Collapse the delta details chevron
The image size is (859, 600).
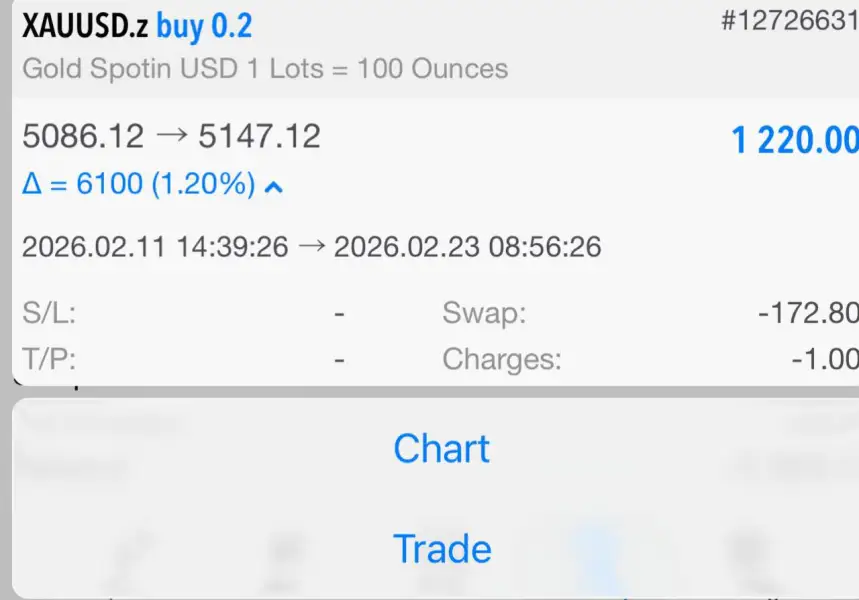pyautogui.click(x=273, y=186)
